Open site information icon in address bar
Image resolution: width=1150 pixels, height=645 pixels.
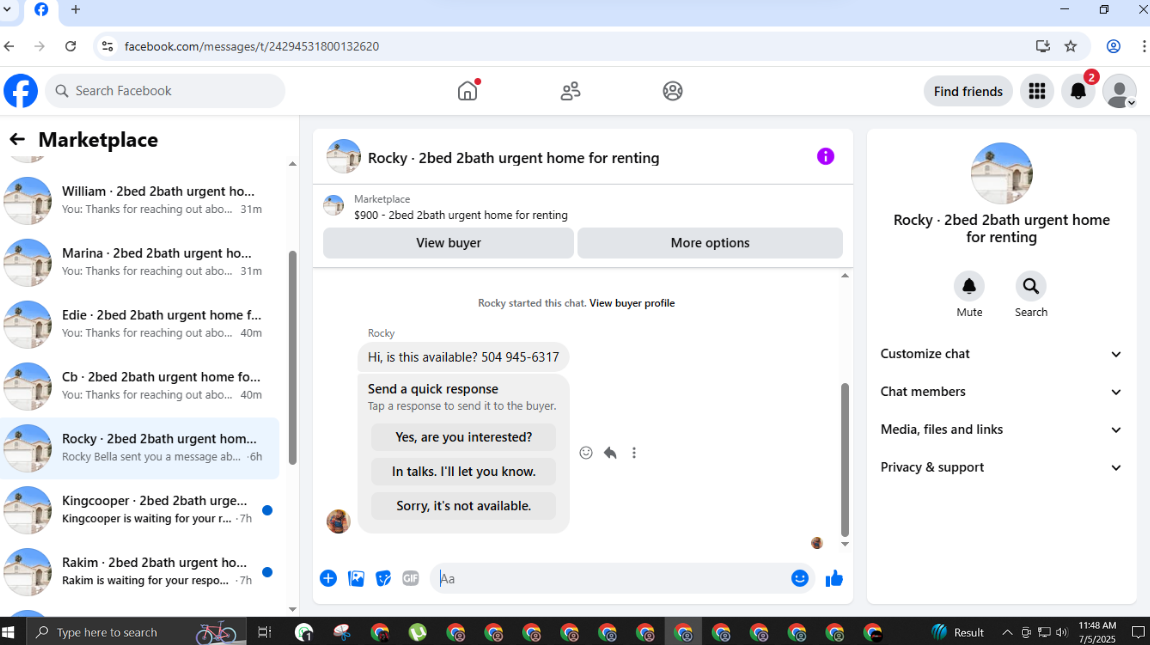pyautogui.click(x=107, y=46)
